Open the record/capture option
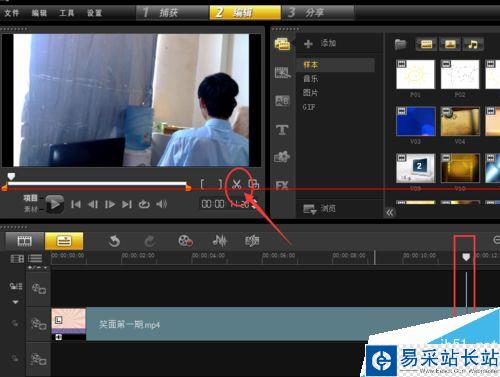Screen dimensions: 500x377 tap(185, 241)
